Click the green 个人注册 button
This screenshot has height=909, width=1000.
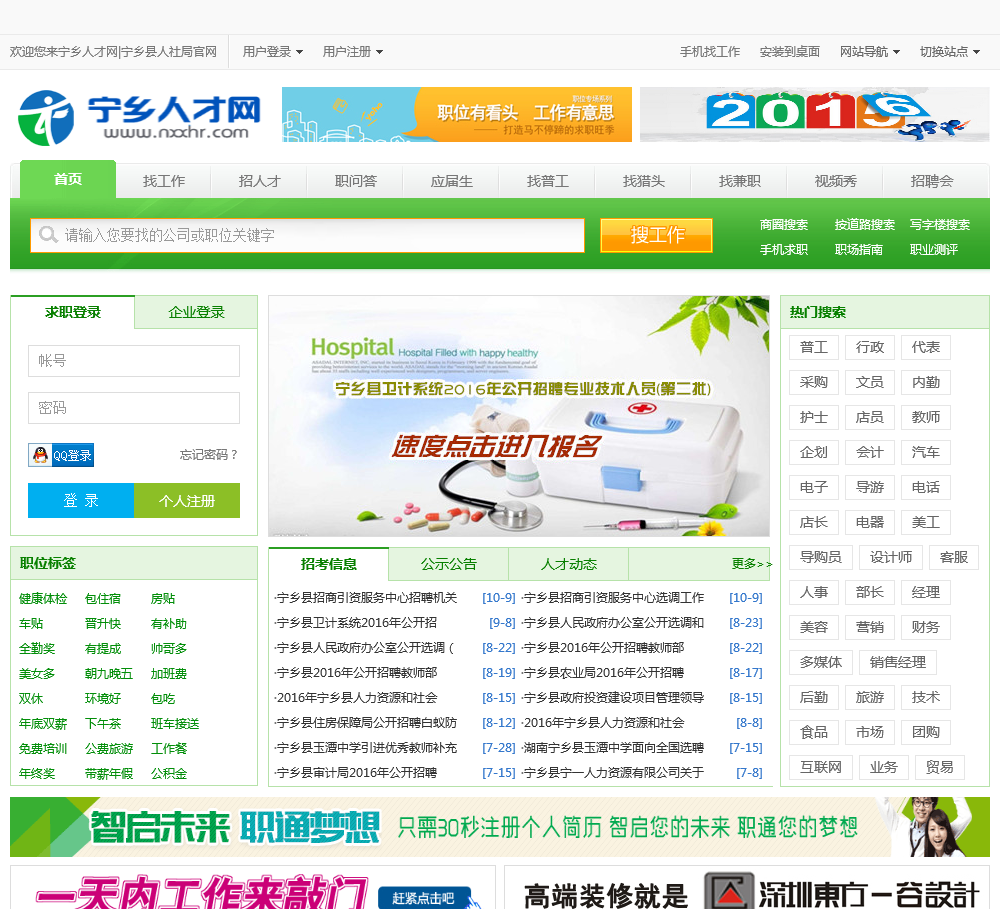[187, 501]
